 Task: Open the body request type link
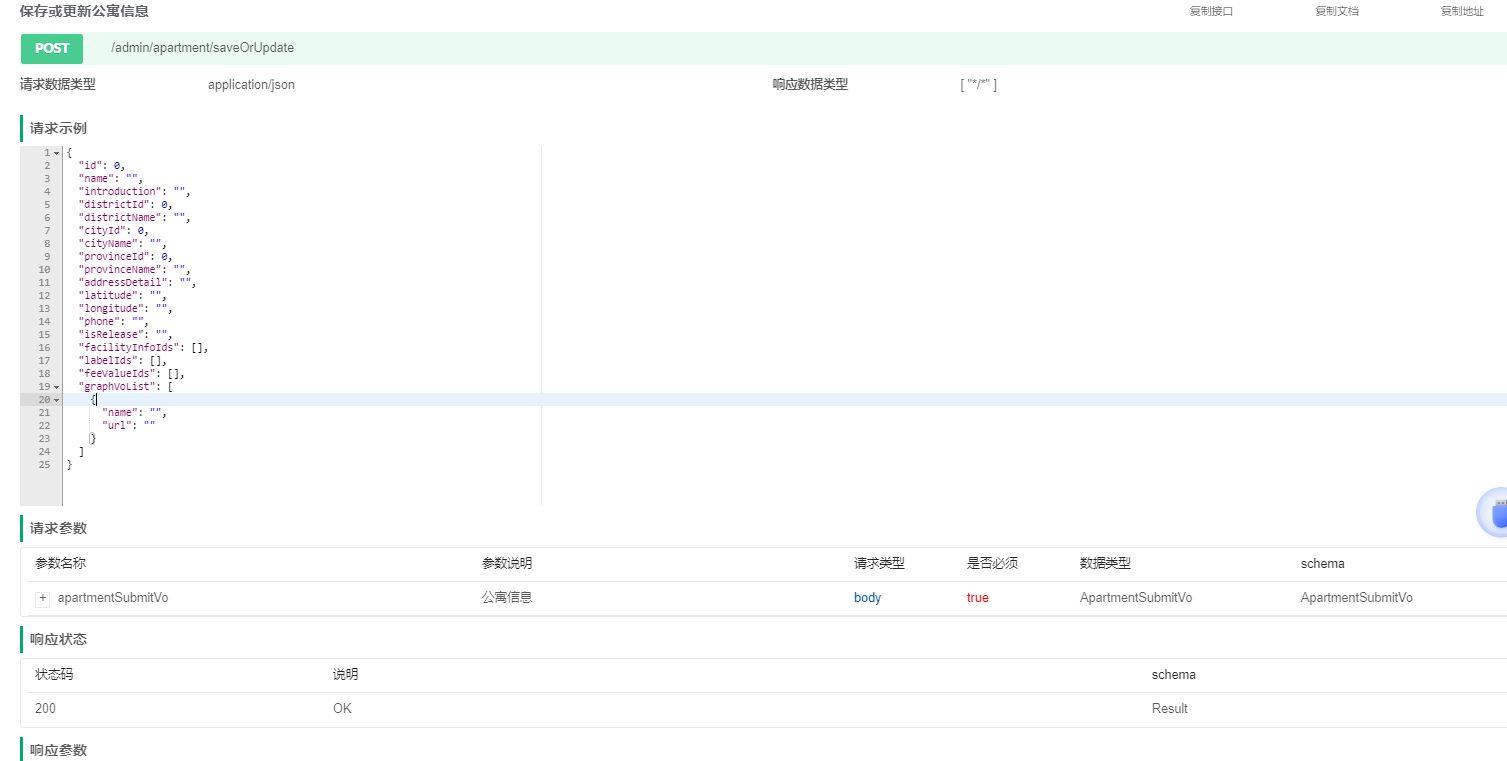(x=866, y=598)
